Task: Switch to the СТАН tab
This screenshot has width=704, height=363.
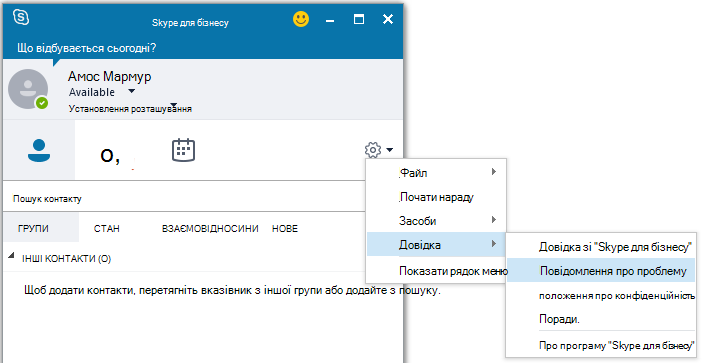Action: 106,229
